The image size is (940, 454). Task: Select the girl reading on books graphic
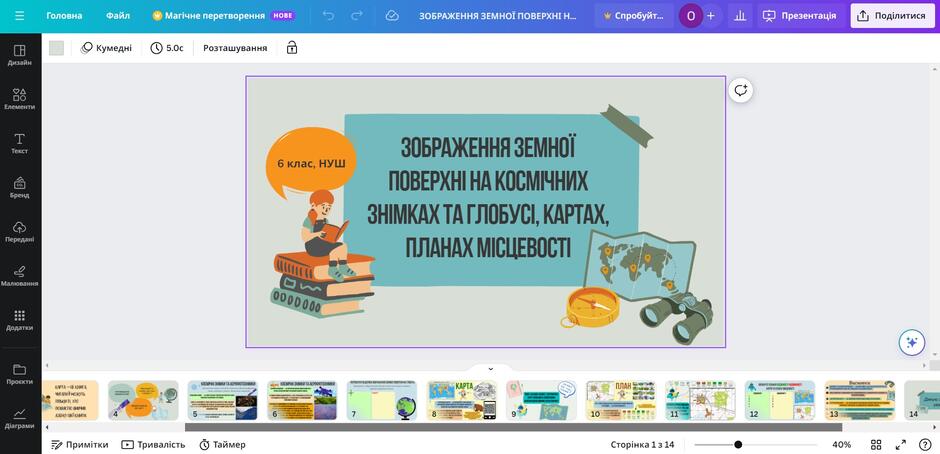pyautogui.click(x=322, y=254)
